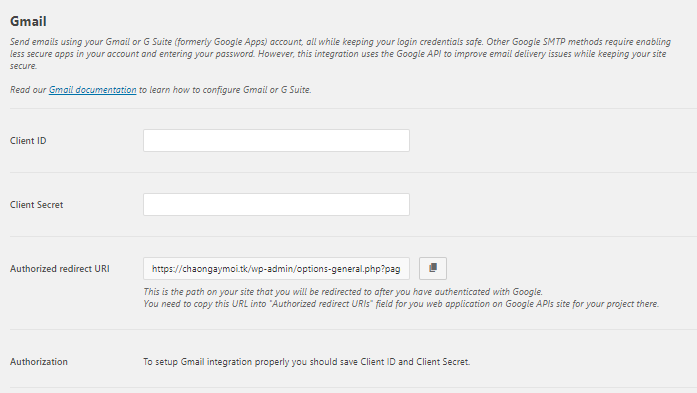697x393 pixels.
Task: Open the Gmail documentation link
Action: click(92, 90)
